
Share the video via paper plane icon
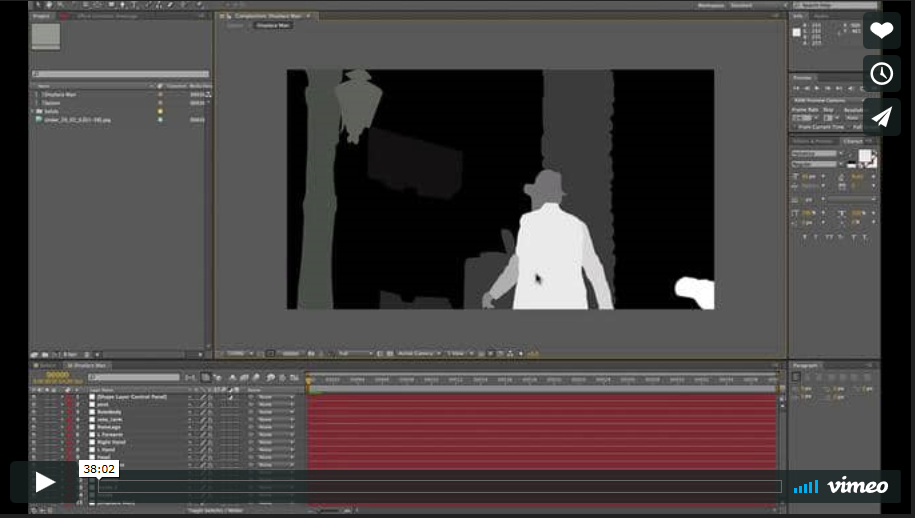[x=881, y=117]
